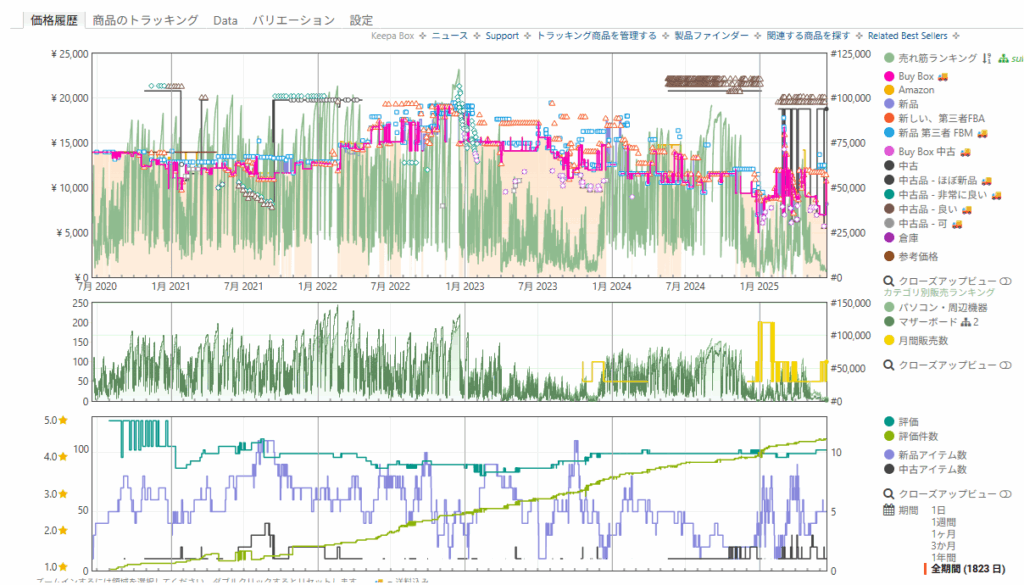Open the ニュース link

449,36
